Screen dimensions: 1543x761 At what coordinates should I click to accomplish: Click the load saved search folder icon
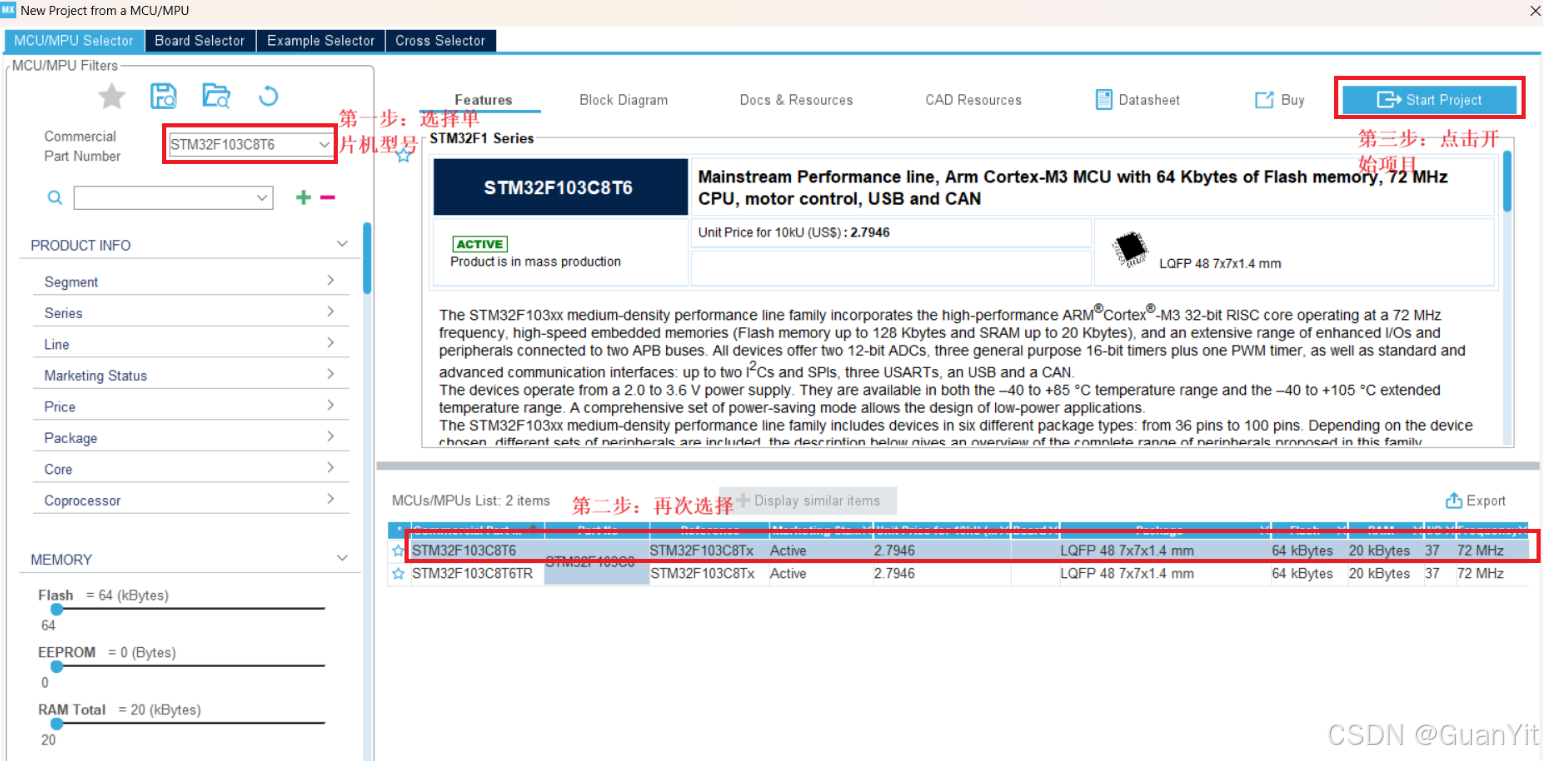[x=216, y=96]
